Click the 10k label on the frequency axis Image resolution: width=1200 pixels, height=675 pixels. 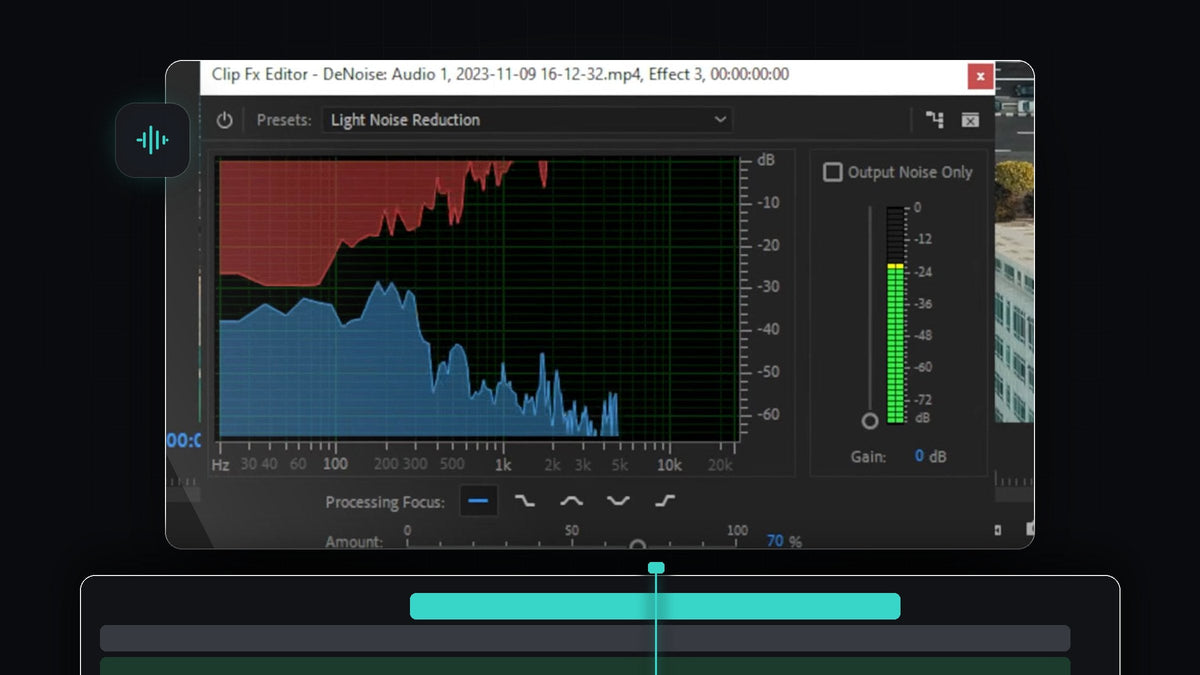(x=669, y=464)
